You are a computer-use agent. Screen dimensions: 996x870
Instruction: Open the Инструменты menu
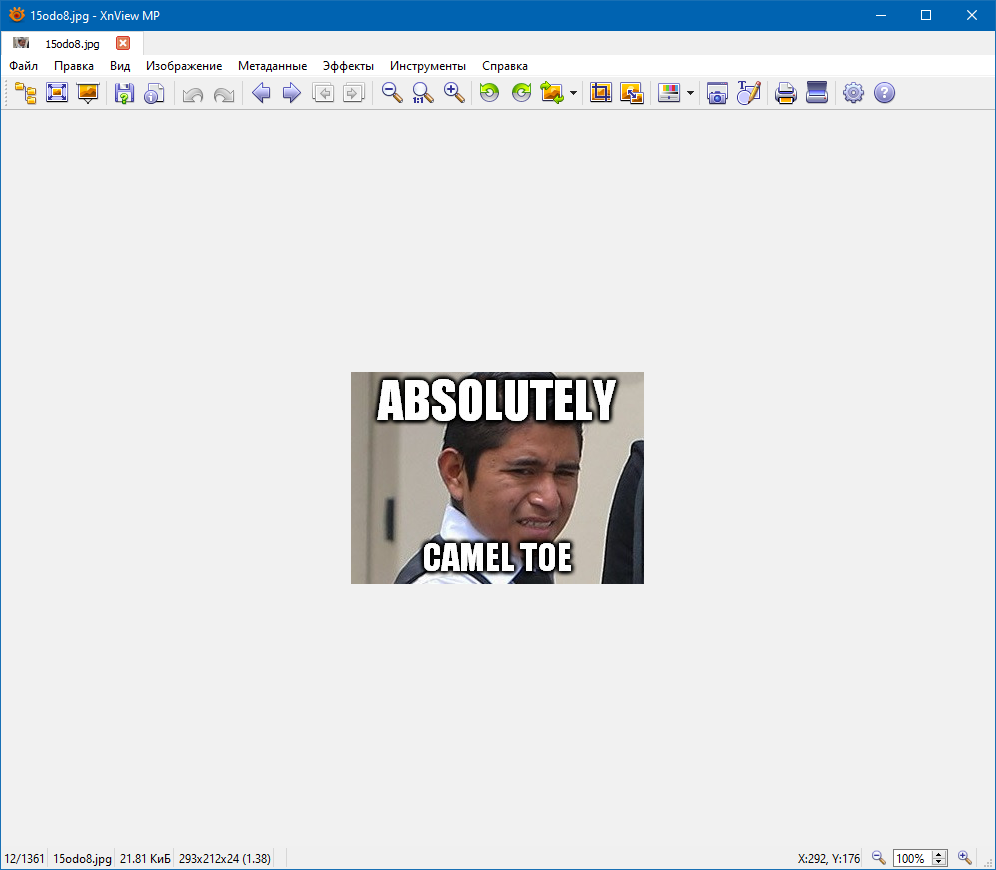point(427,66)
